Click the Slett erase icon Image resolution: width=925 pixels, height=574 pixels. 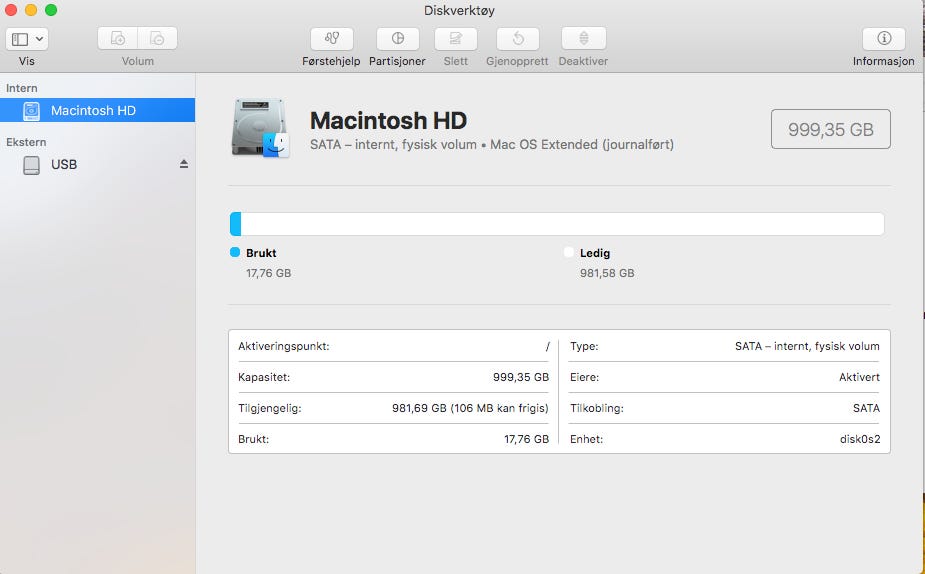[455, 38]
